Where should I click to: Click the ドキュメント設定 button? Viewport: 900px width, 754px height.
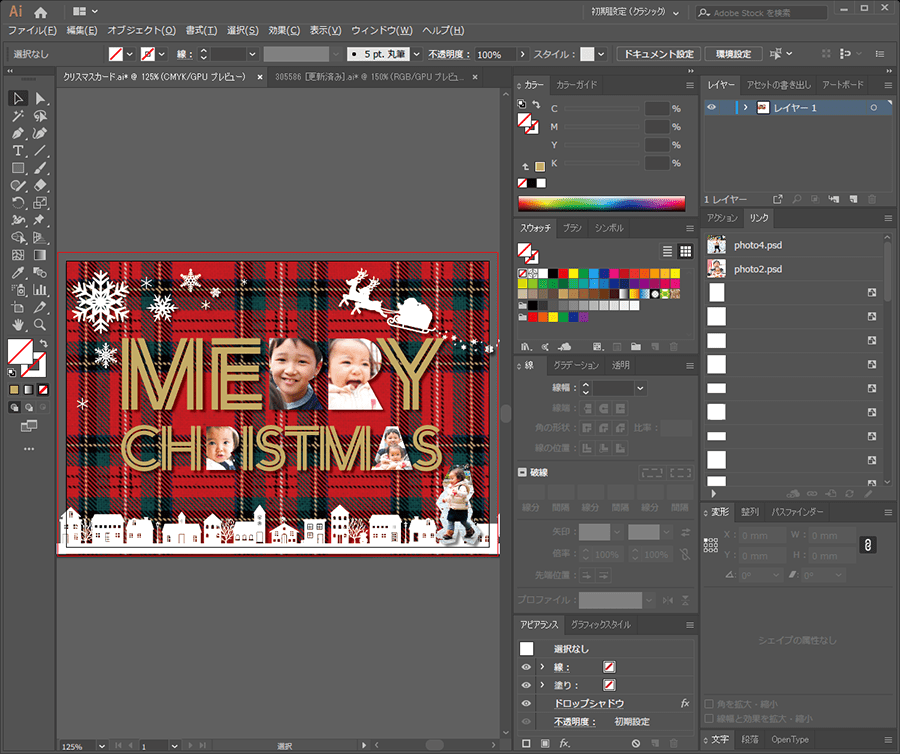pos(657,54)
